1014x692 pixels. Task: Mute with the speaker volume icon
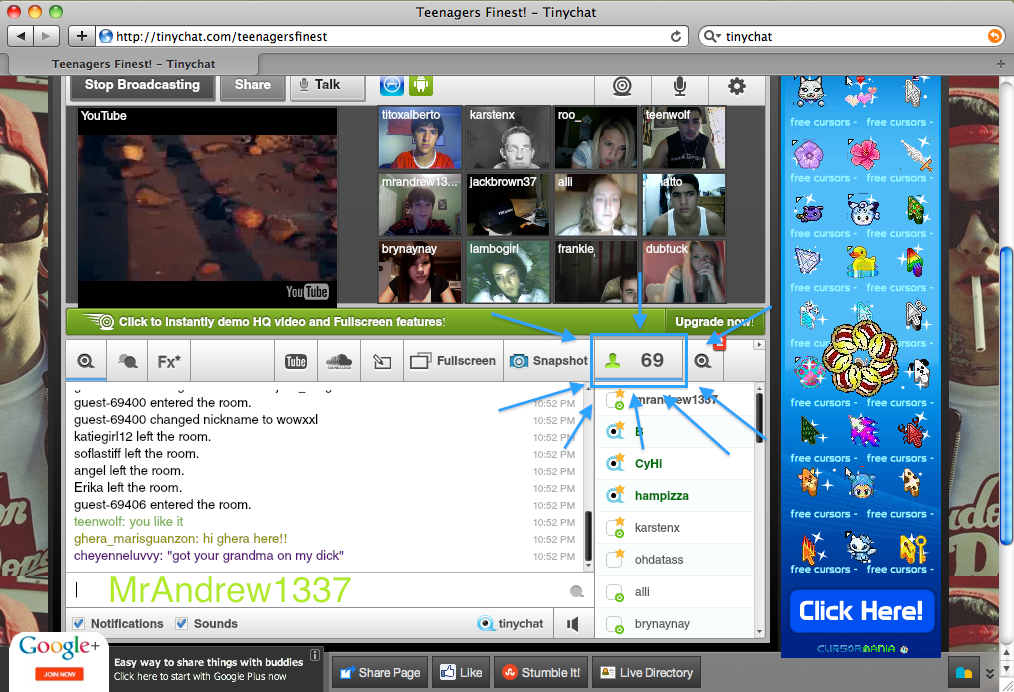coord(573,623)
